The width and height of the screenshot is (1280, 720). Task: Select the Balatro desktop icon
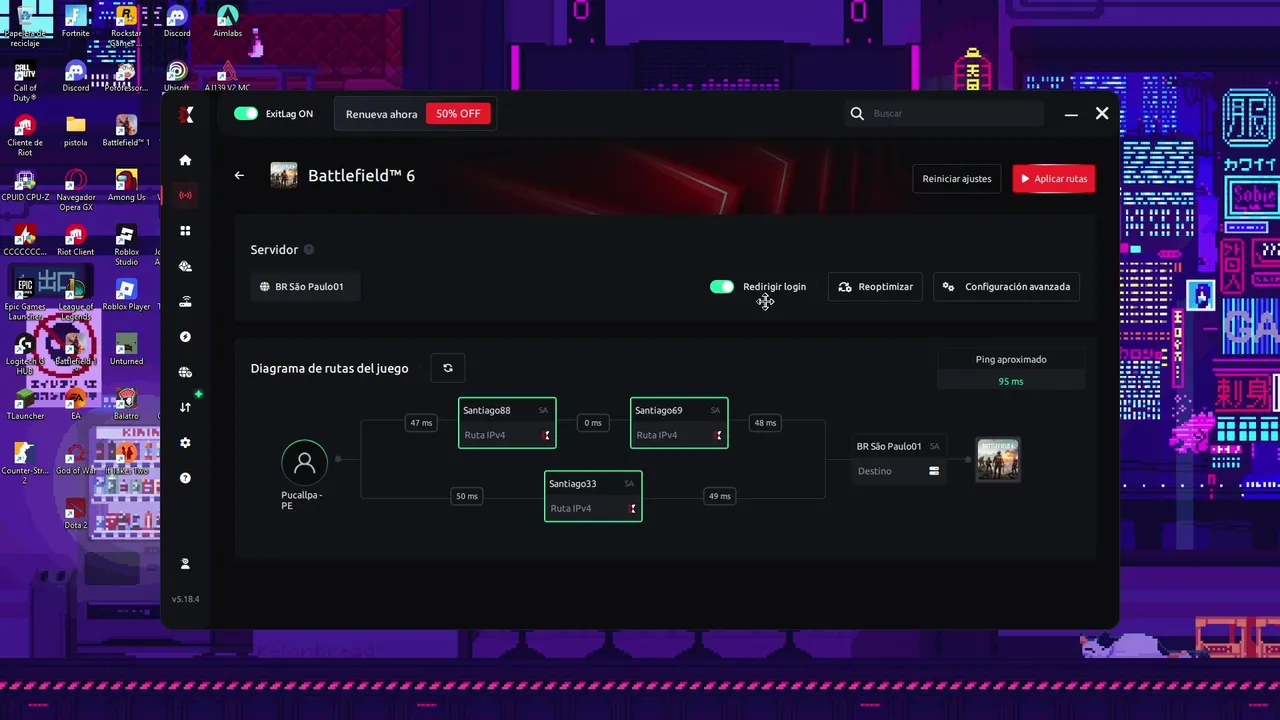[x=126, y=405]
